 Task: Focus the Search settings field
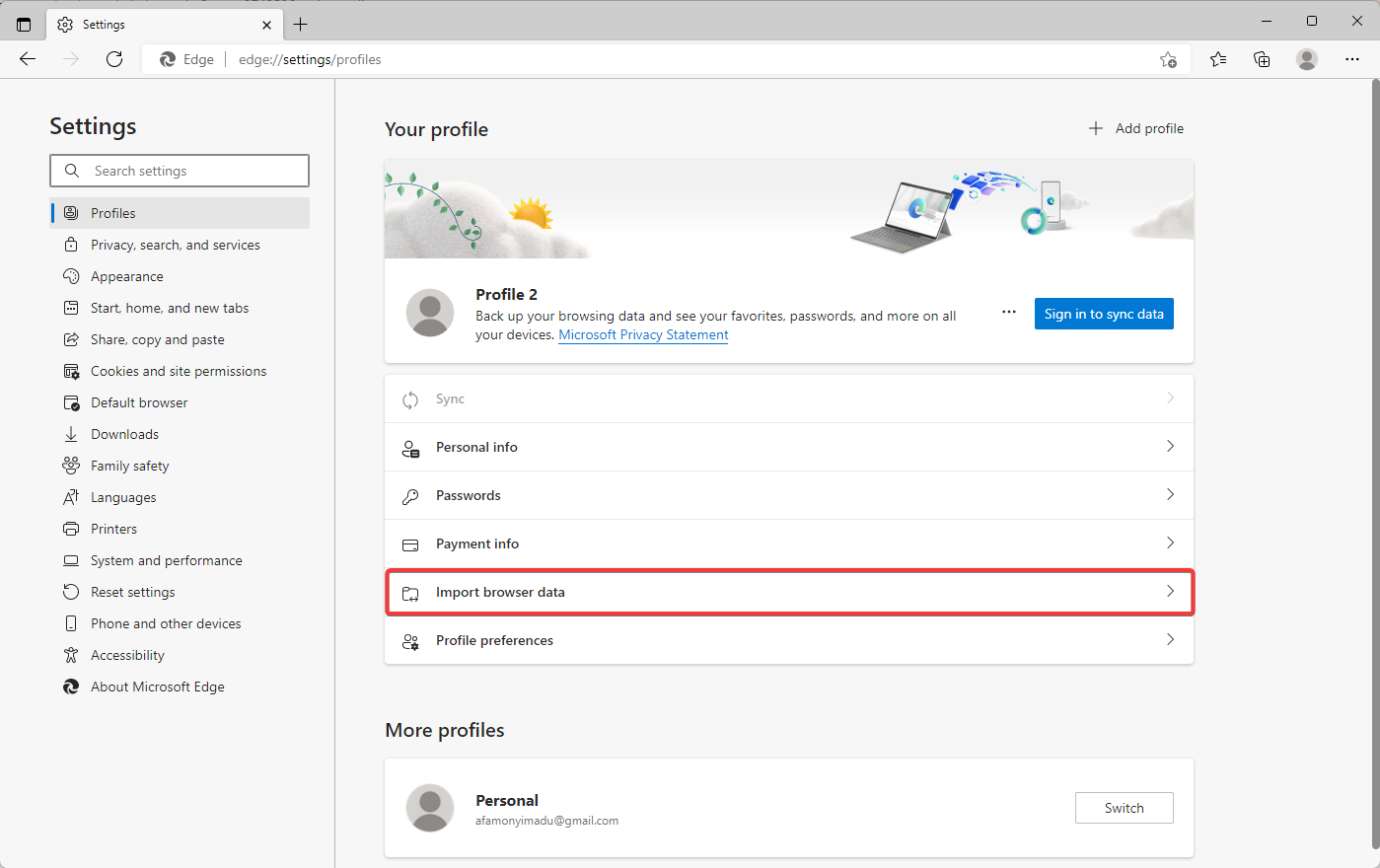tap(180, 171)
